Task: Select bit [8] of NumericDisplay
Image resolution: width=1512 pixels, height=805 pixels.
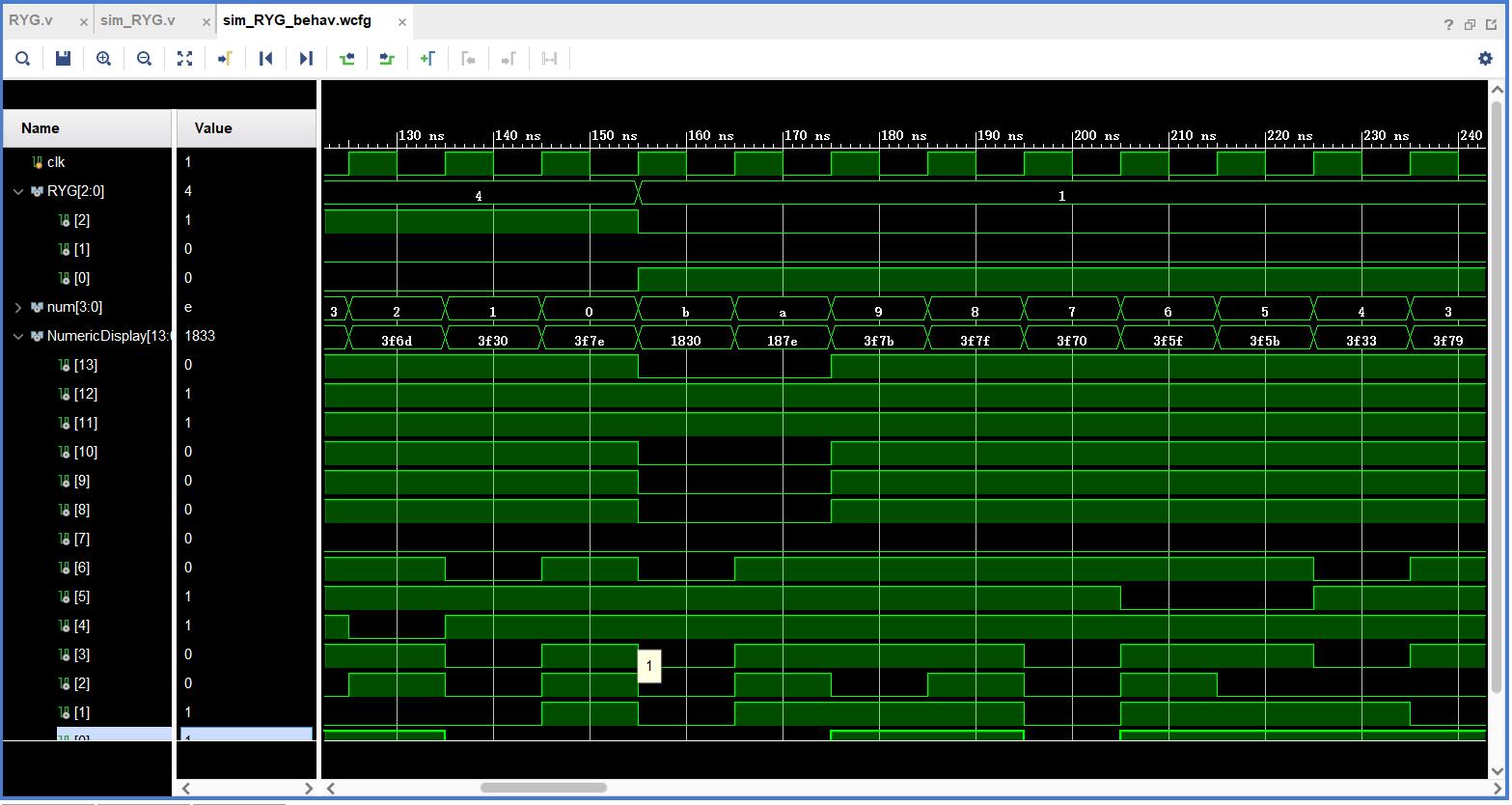Action: 82,510
